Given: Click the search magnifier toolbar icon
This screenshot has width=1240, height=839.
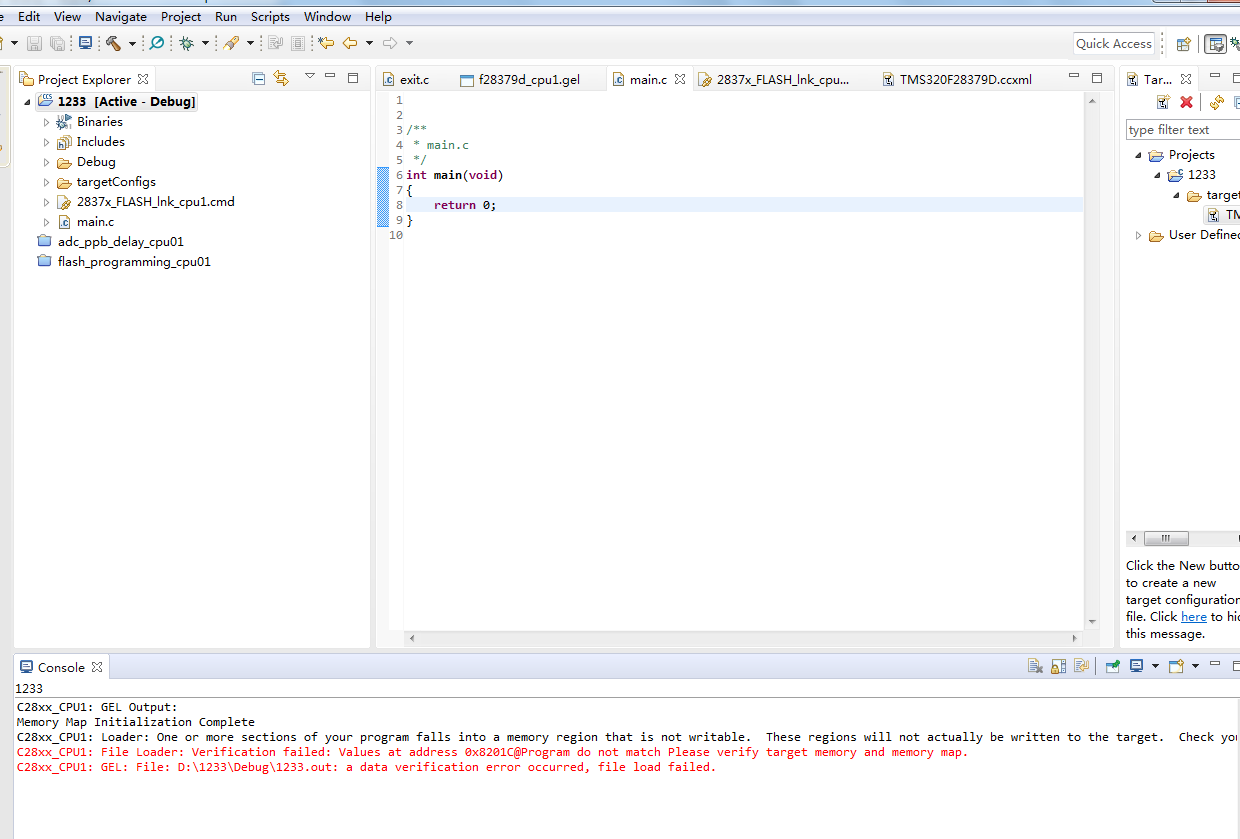Looking at the screenshot, I should [157, 43].
